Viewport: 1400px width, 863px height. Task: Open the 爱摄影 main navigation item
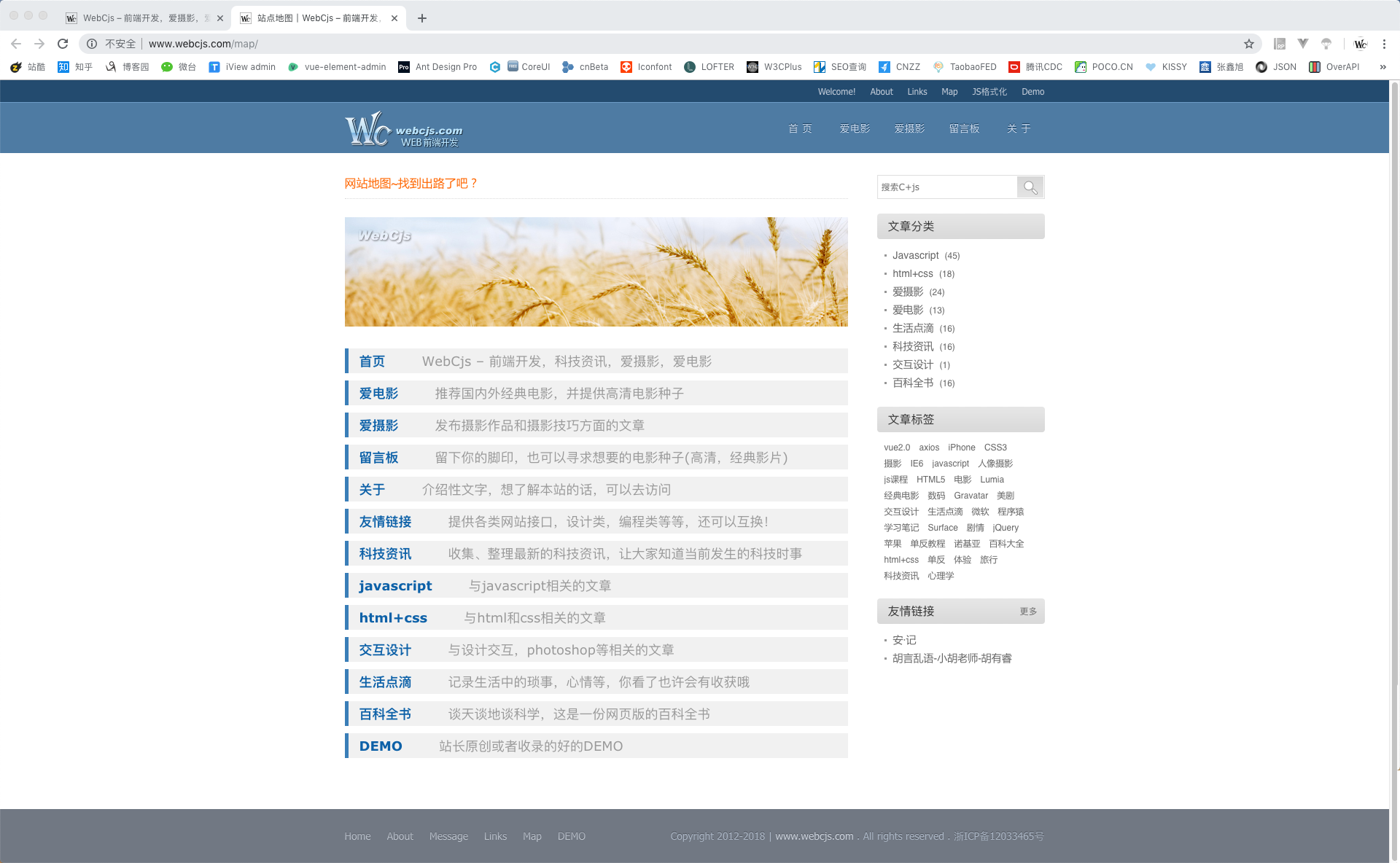(909, 129)
